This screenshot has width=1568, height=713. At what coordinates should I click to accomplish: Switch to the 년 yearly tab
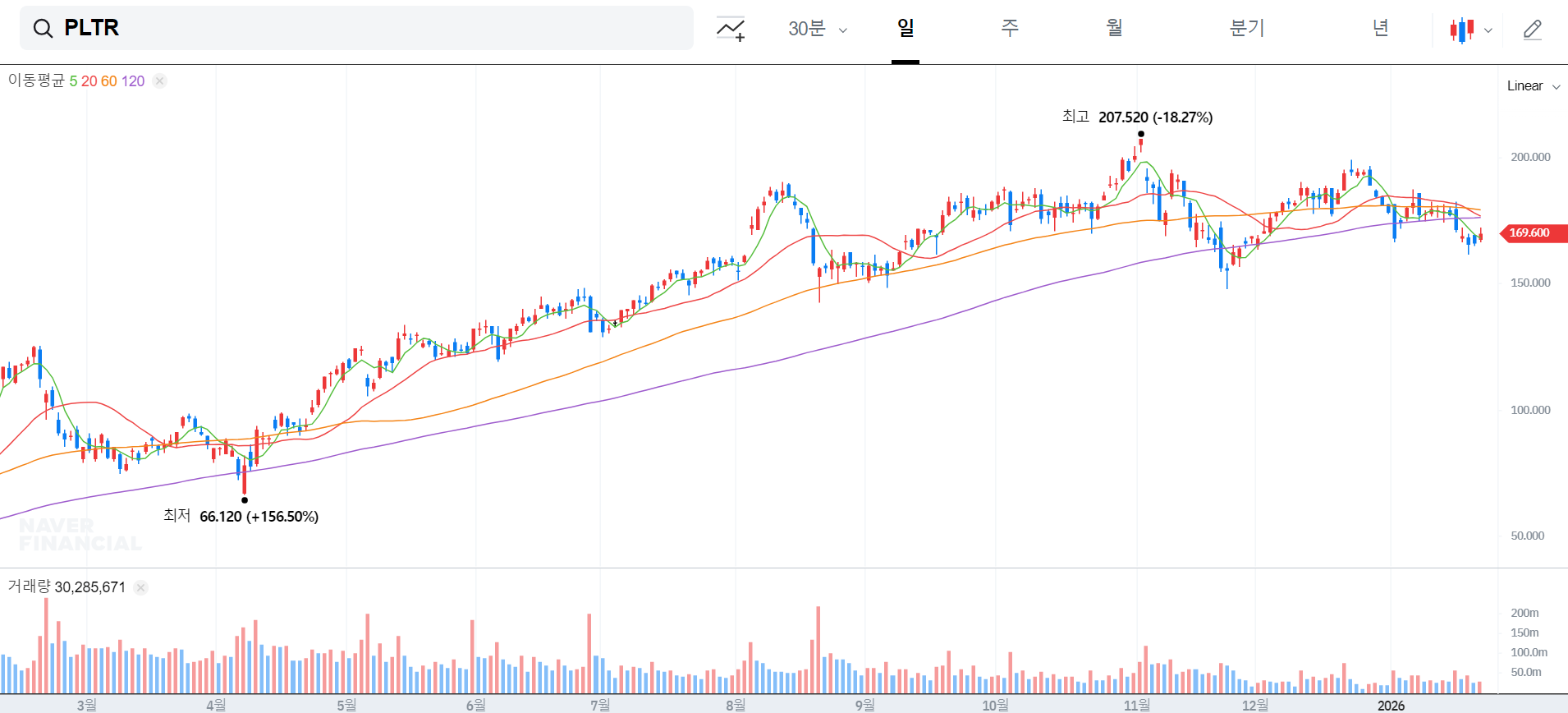(x=1381, y=28)
